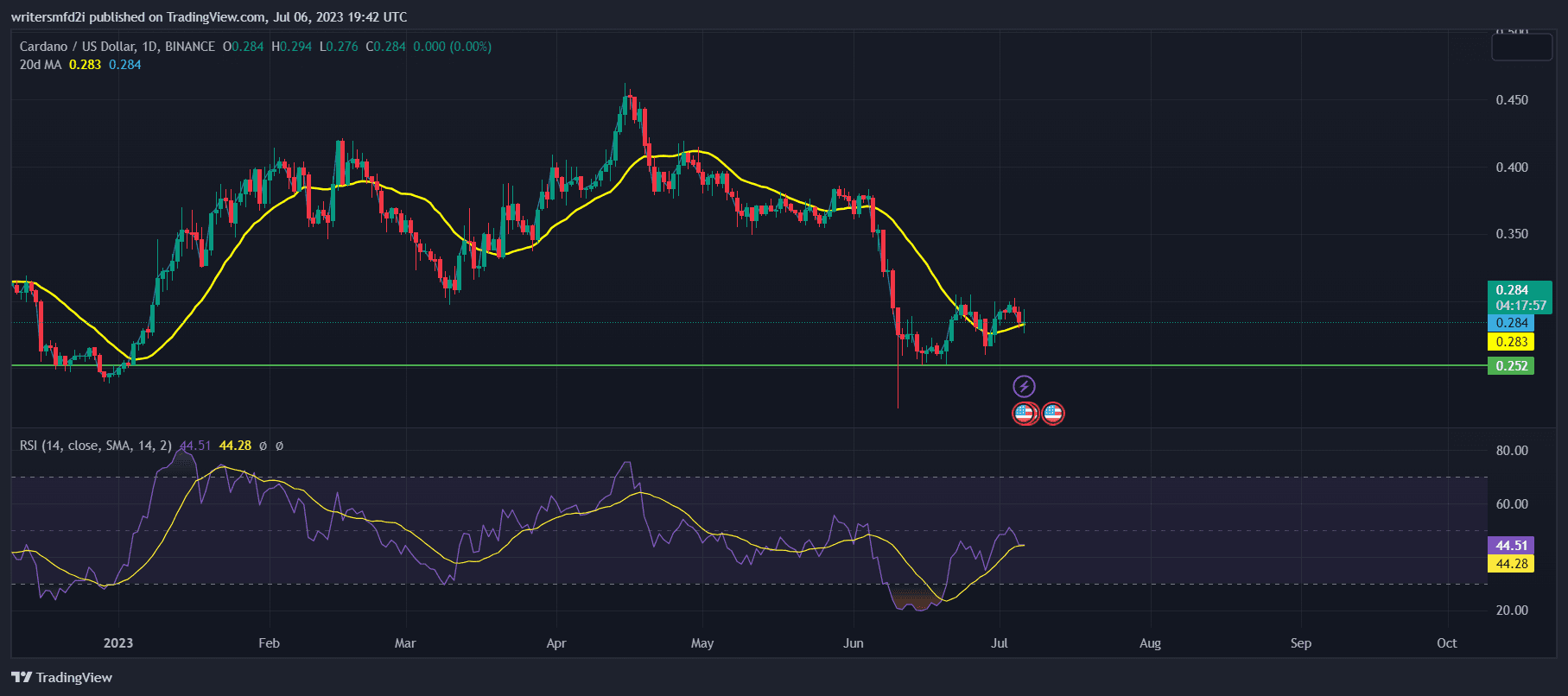Click the 2023 label on time axis
Image resolution: width=1568 pixels, height=696 pixels.
(118, 643)
